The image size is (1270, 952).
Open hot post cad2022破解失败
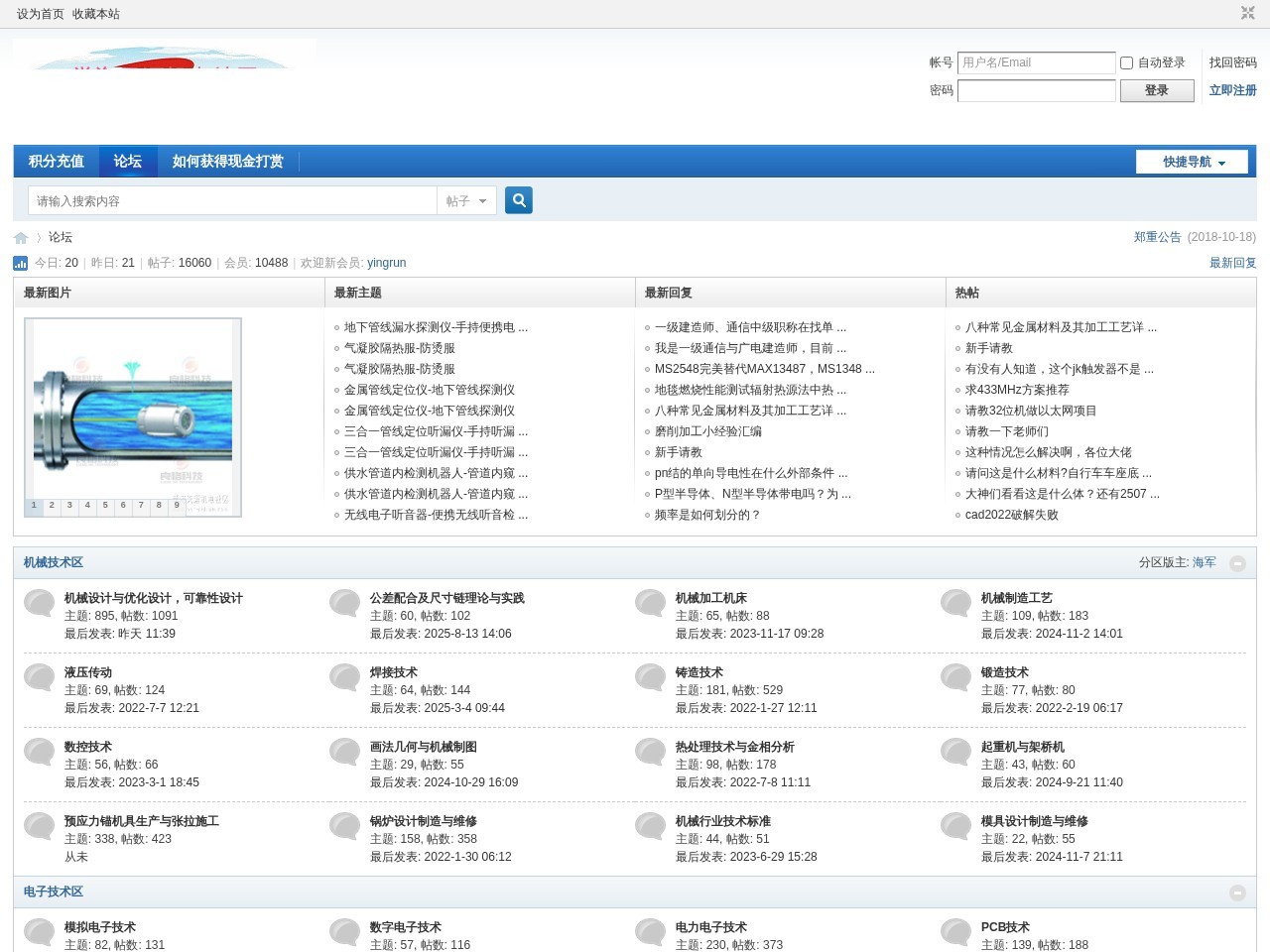pos(1012,515)
